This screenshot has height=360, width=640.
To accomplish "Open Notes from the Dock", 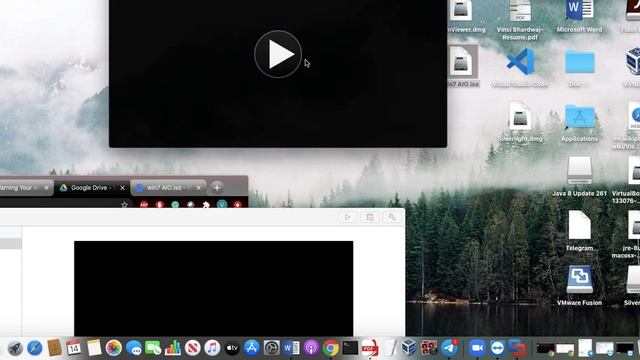I will click(94, 348).
